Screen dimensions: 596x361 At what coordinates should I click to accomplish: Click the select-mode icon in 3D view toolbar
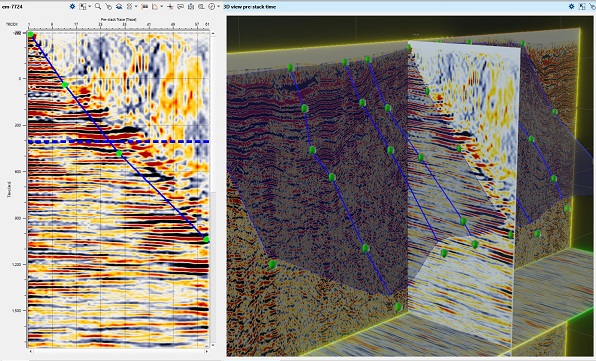(x=582, y=6)
